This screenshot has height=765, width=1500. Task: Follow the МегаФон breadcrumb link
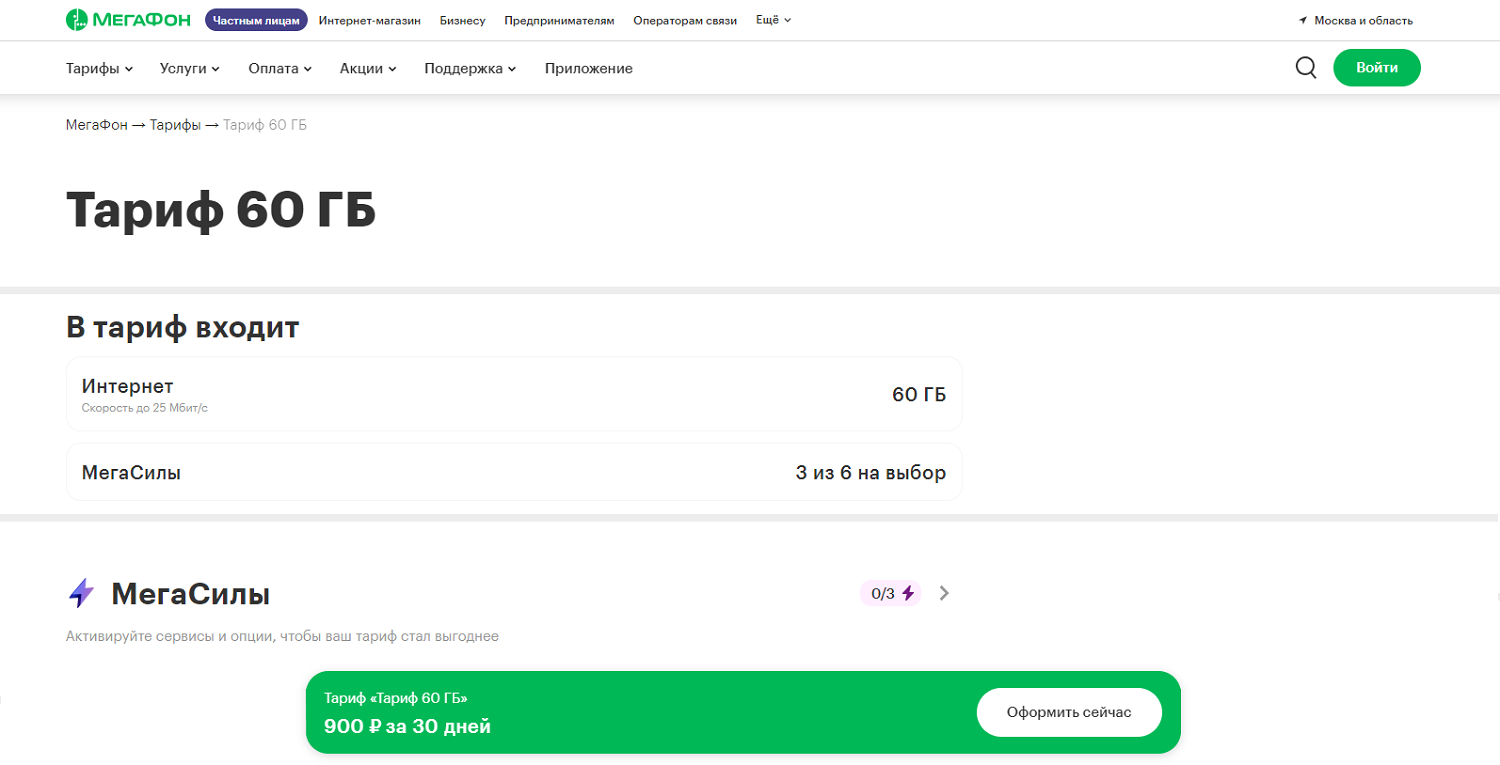pyautogui.click(x=97, y=125)
